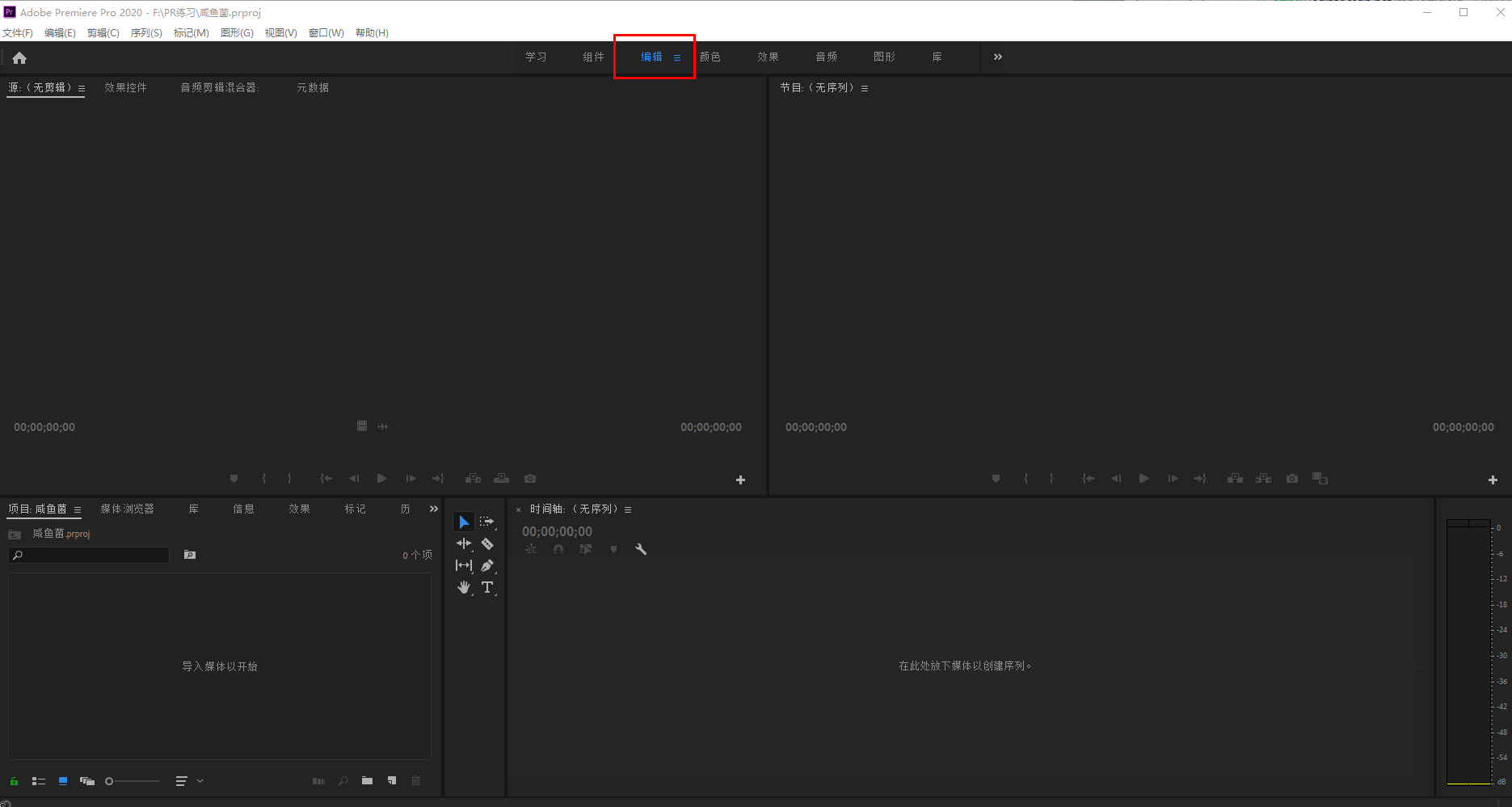
Task: Click the Find magnifier icon at panel bottom
Action: 343,781
